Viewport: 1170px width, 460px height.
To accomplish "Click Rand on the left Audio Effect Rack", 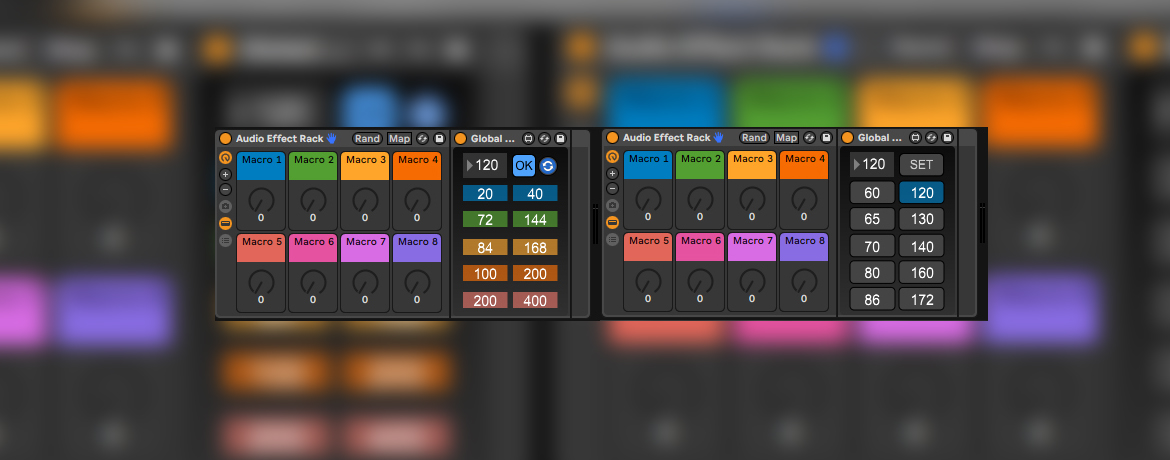I will 367,138.
